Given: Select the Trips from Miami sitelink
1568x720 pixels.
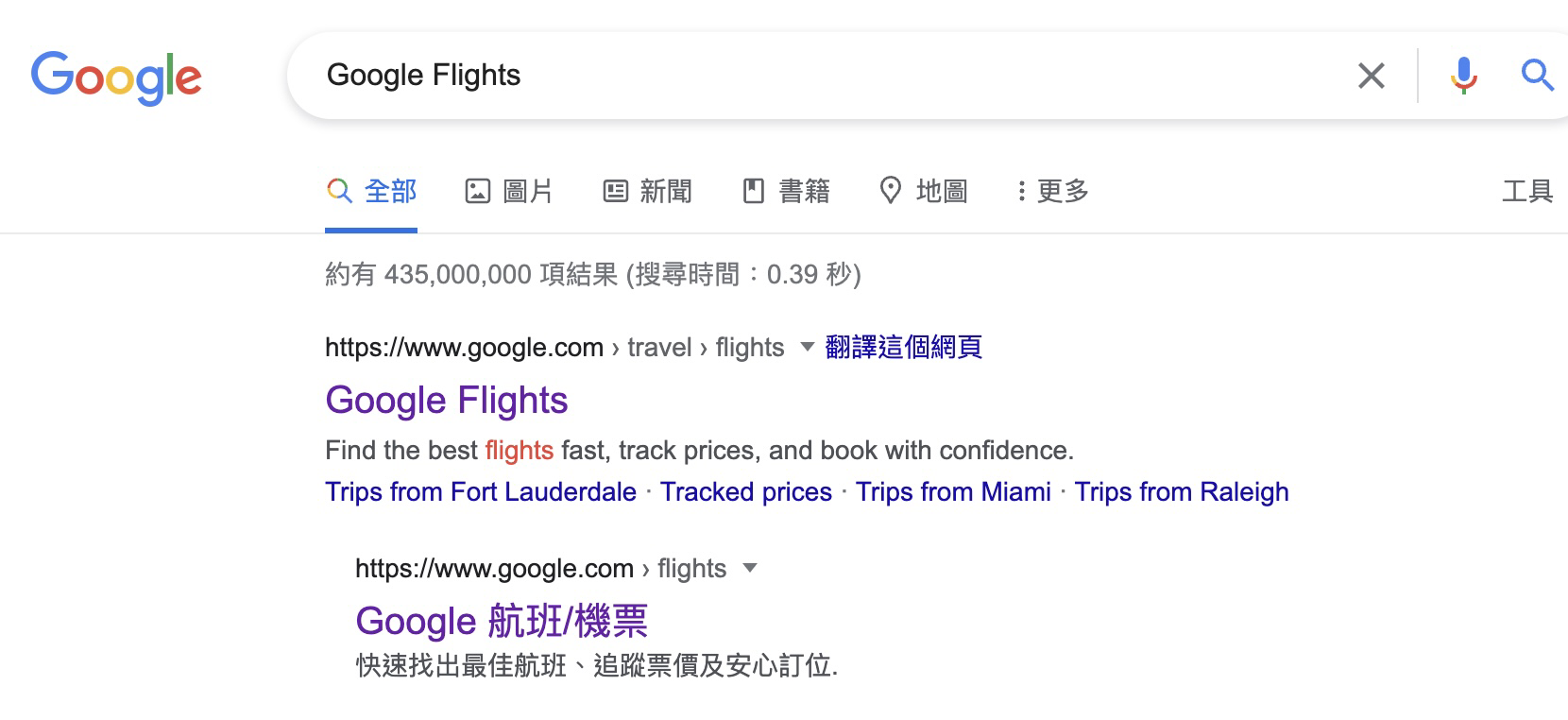Looking at the screenshot, I should coord(954,492).
